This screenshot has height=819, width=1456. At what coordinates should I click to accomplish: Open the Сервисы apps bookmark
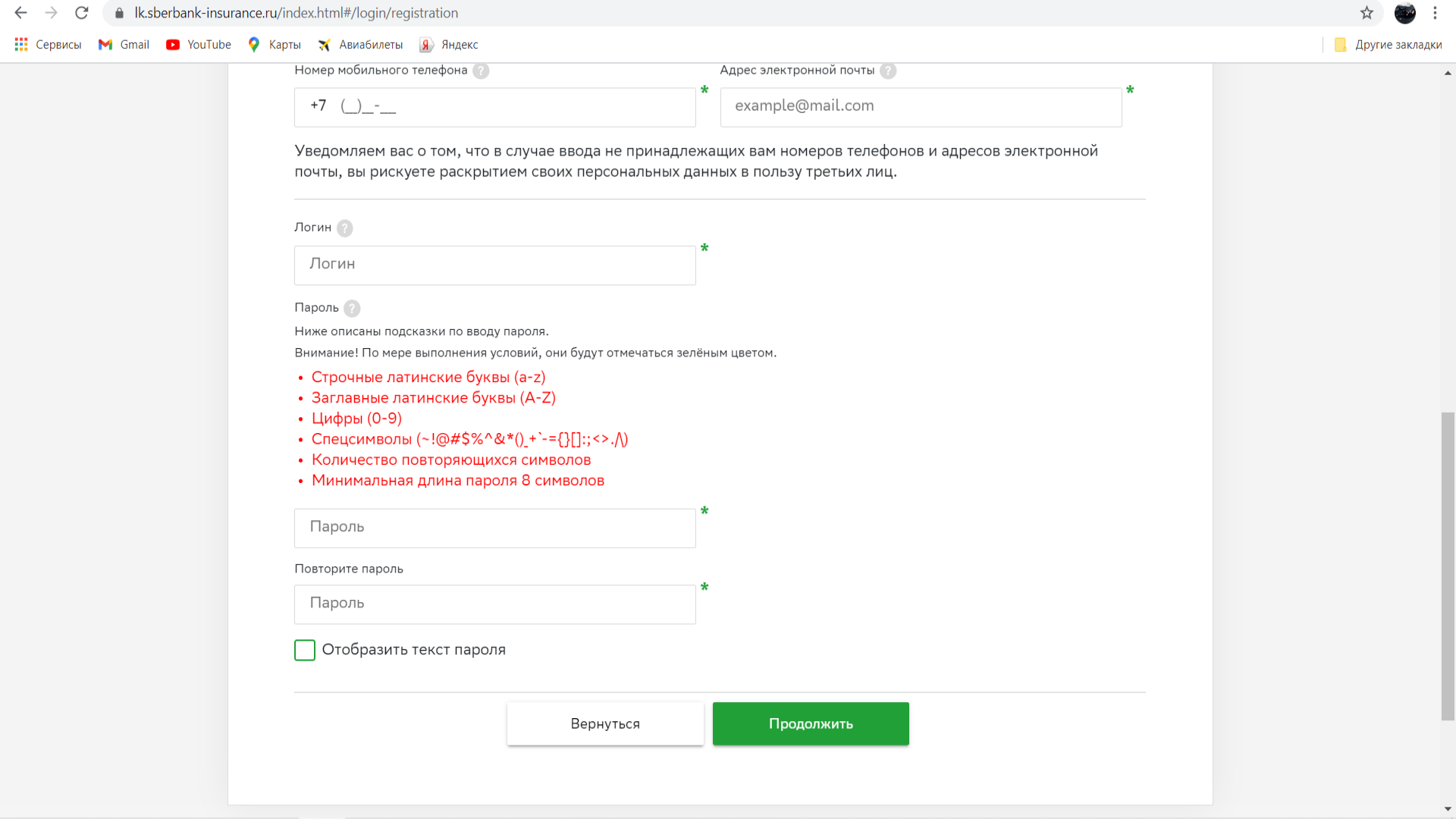48,45
